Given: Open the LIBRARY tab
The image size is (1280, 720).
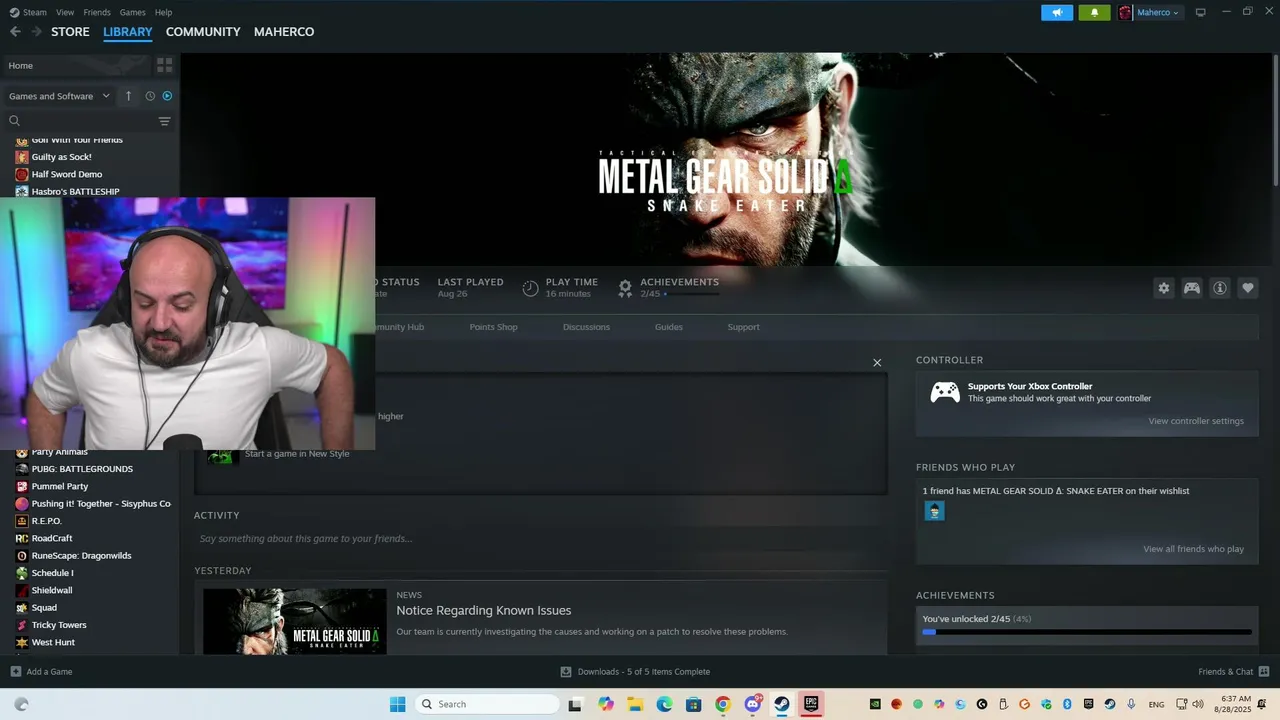Looking at the screenshot, I should [128, 32].
